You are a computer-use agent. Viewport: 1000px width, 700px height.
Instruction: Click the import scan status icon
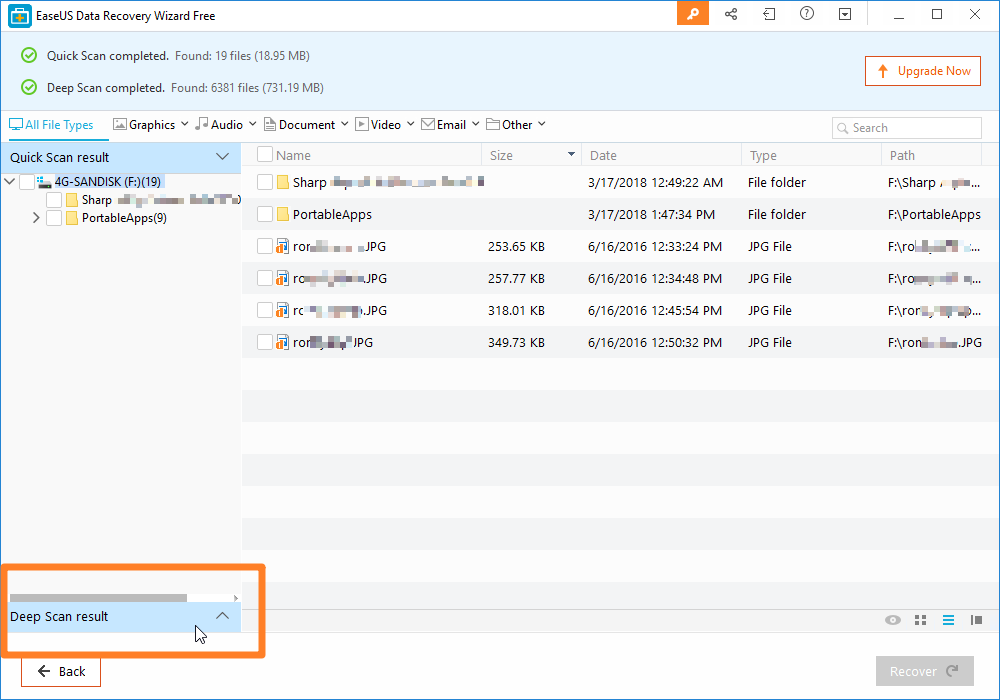tap(769, 14)
